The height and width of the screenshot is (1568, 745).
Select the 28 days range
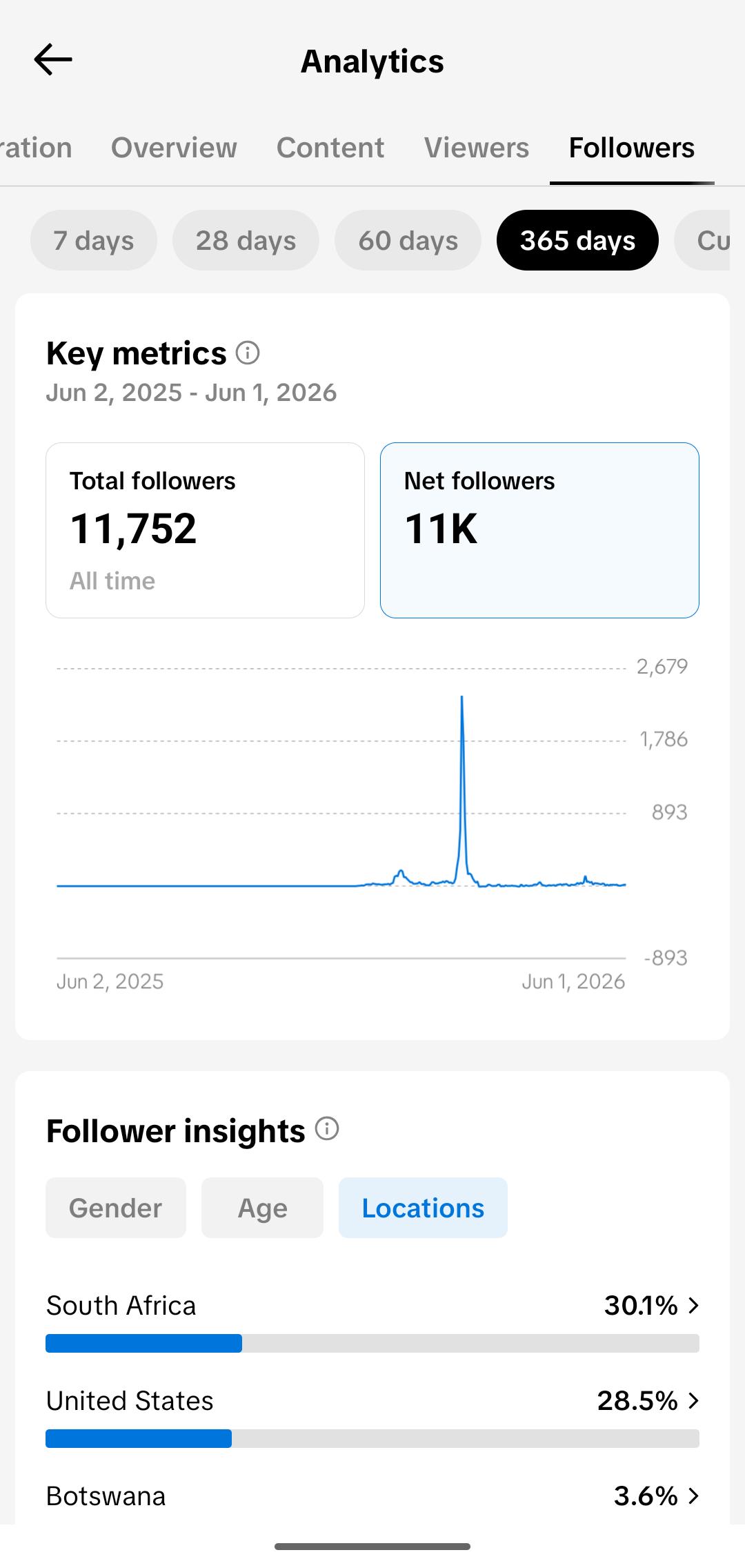tap(246, 240)
